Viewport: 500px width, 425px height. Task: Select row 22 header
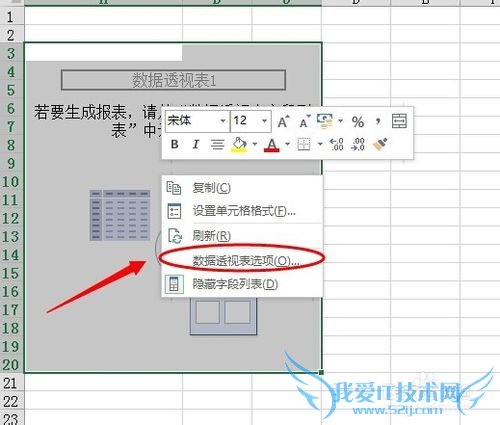(11, 402)
